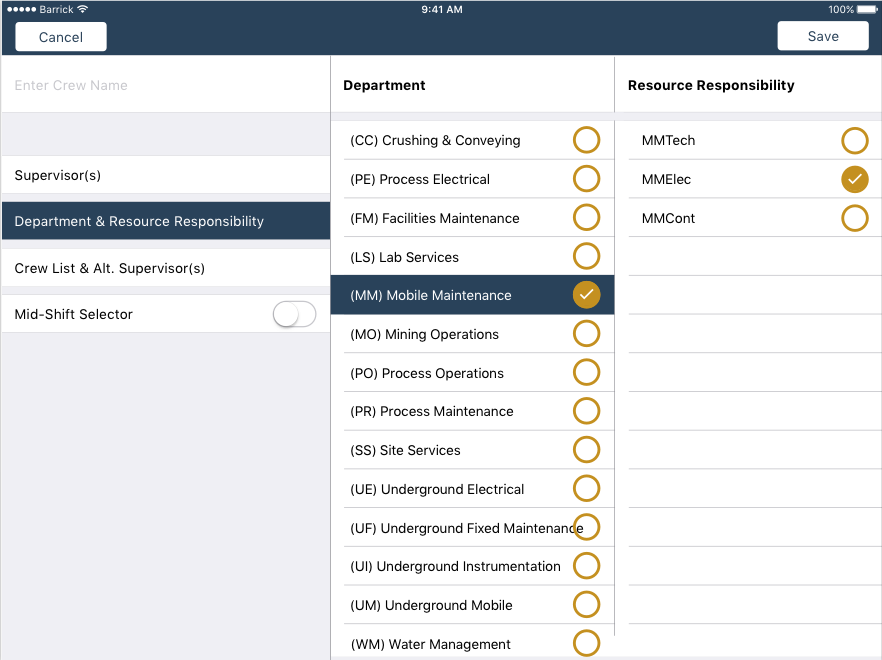Deselect the checked Mobile Maintenance checkmark
The height and width of the screenshot is (660, 882).
pyautogui.click(x=586, y=295)
